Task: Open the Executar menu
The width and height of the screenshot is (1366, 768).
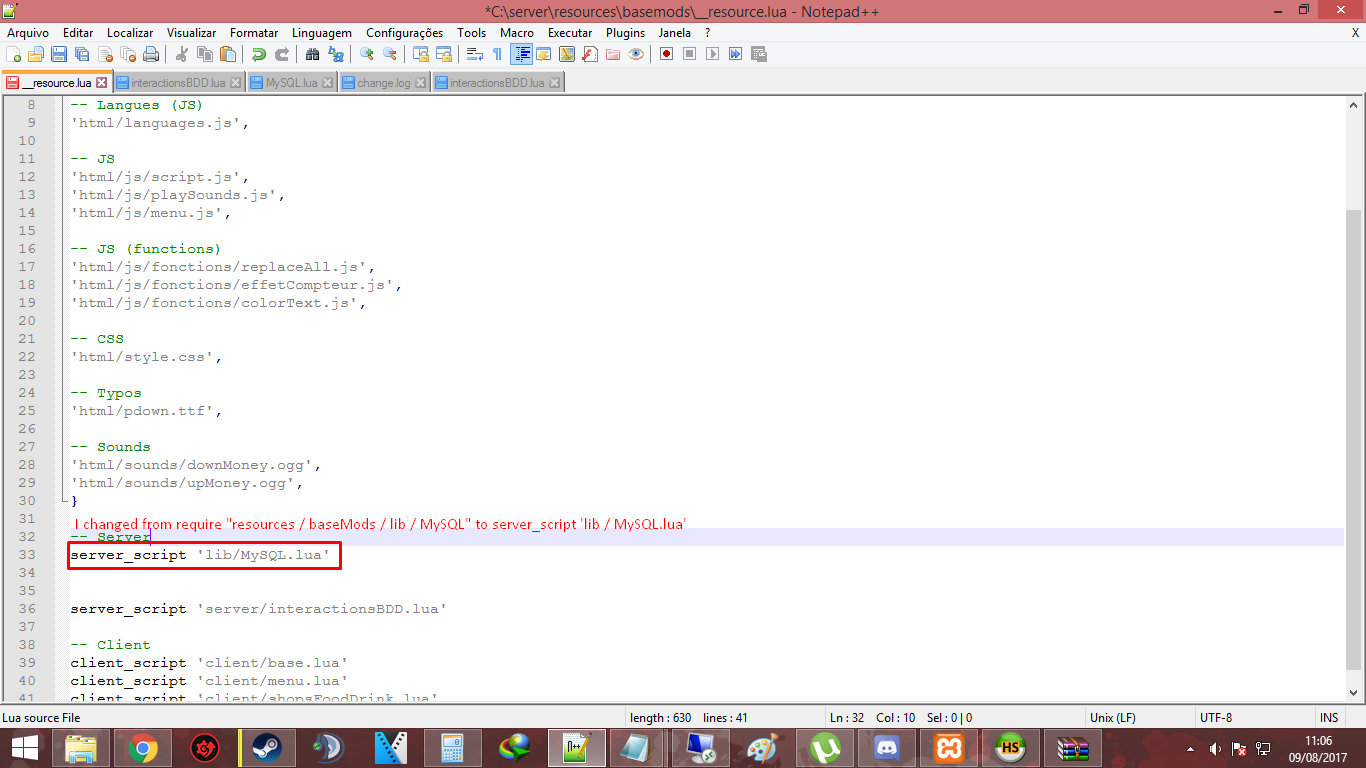Action: [570, 33]
